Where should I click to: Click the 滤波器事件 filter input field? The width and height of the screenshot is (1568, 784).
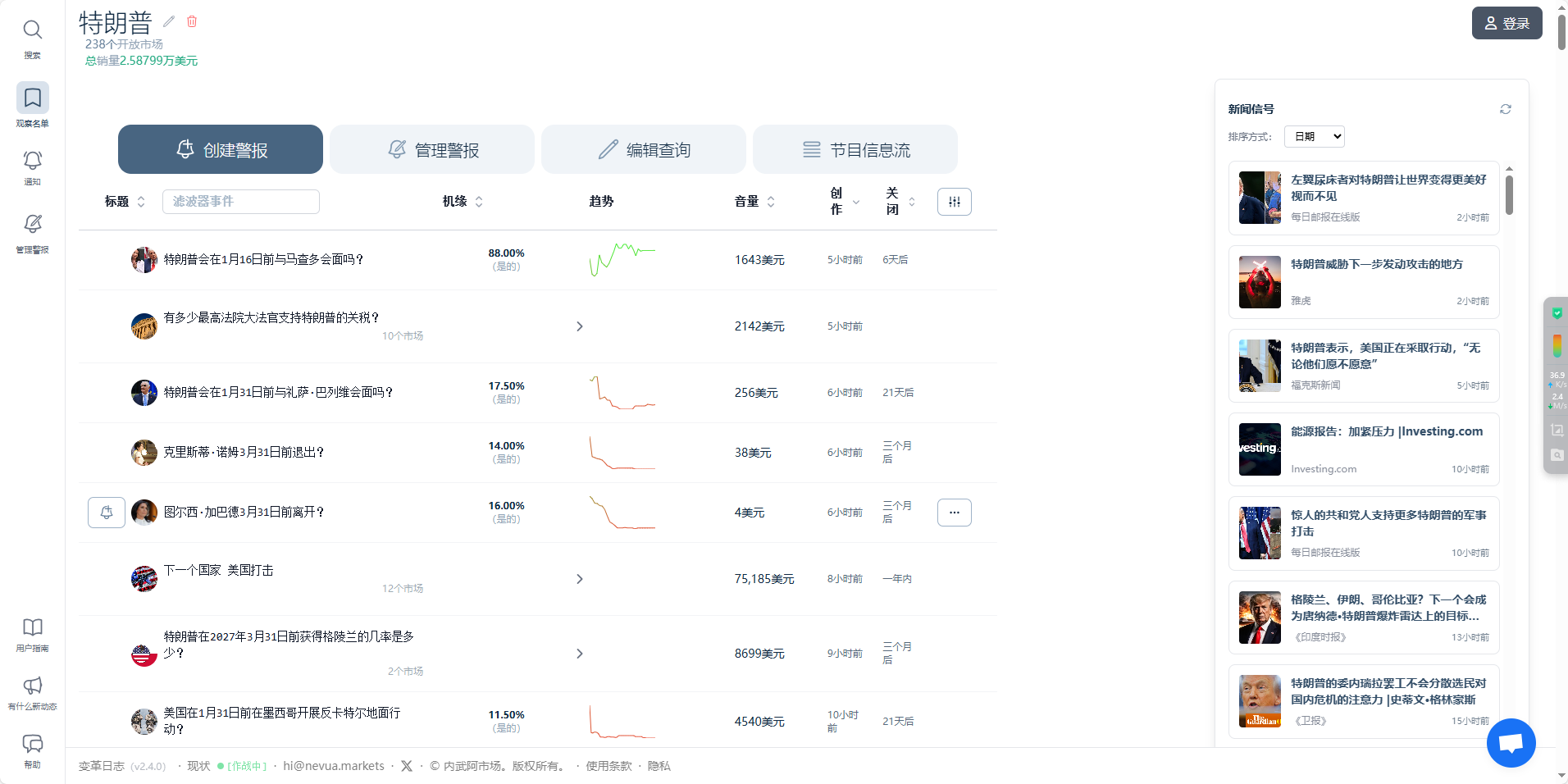pyautogui.click(x=241, y=202)
